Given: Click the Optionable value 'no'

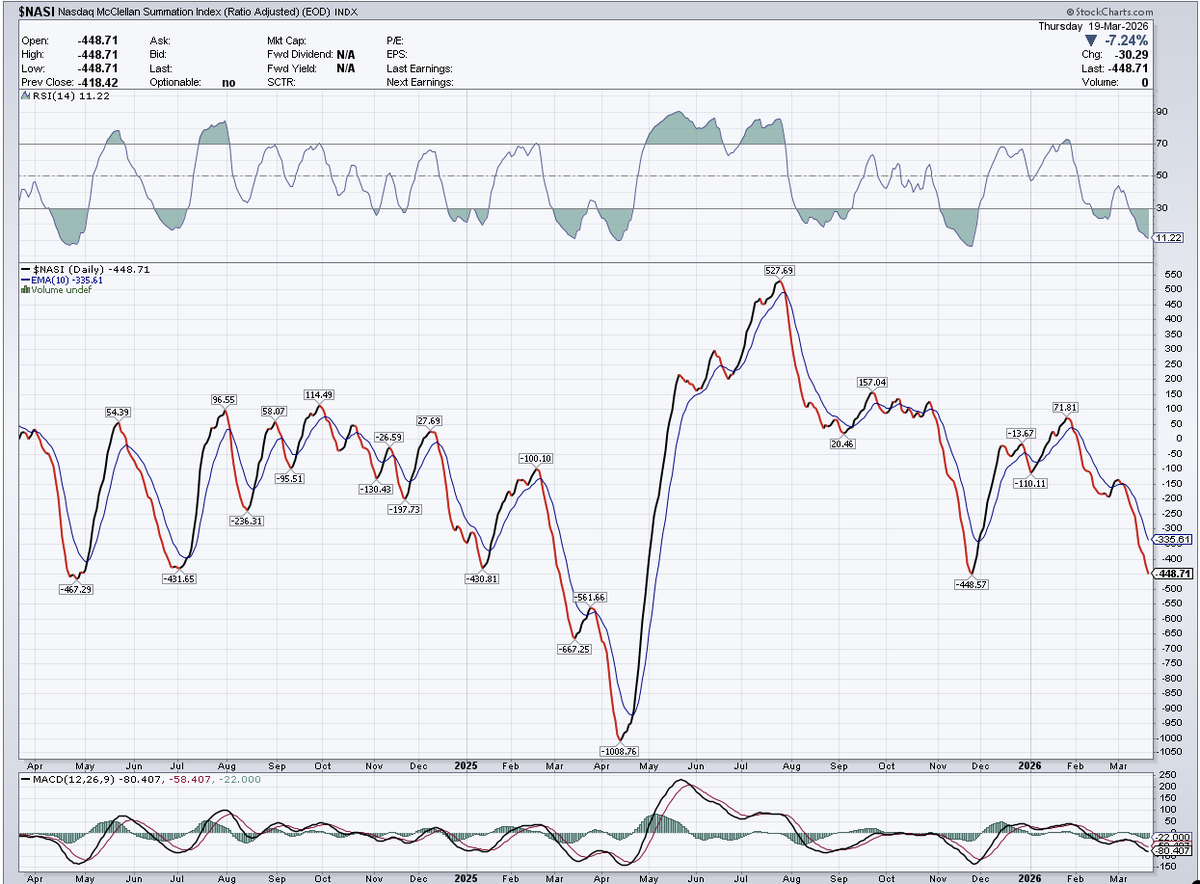Looking at the screenshot, I should click(229, 82).
